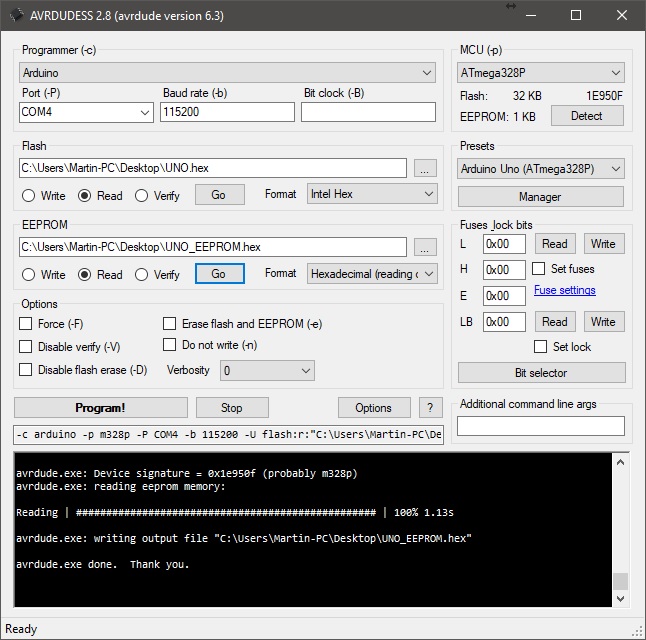Click the Detect MCU button
Screen dimensions: 646x640
[x=586, y=116]
